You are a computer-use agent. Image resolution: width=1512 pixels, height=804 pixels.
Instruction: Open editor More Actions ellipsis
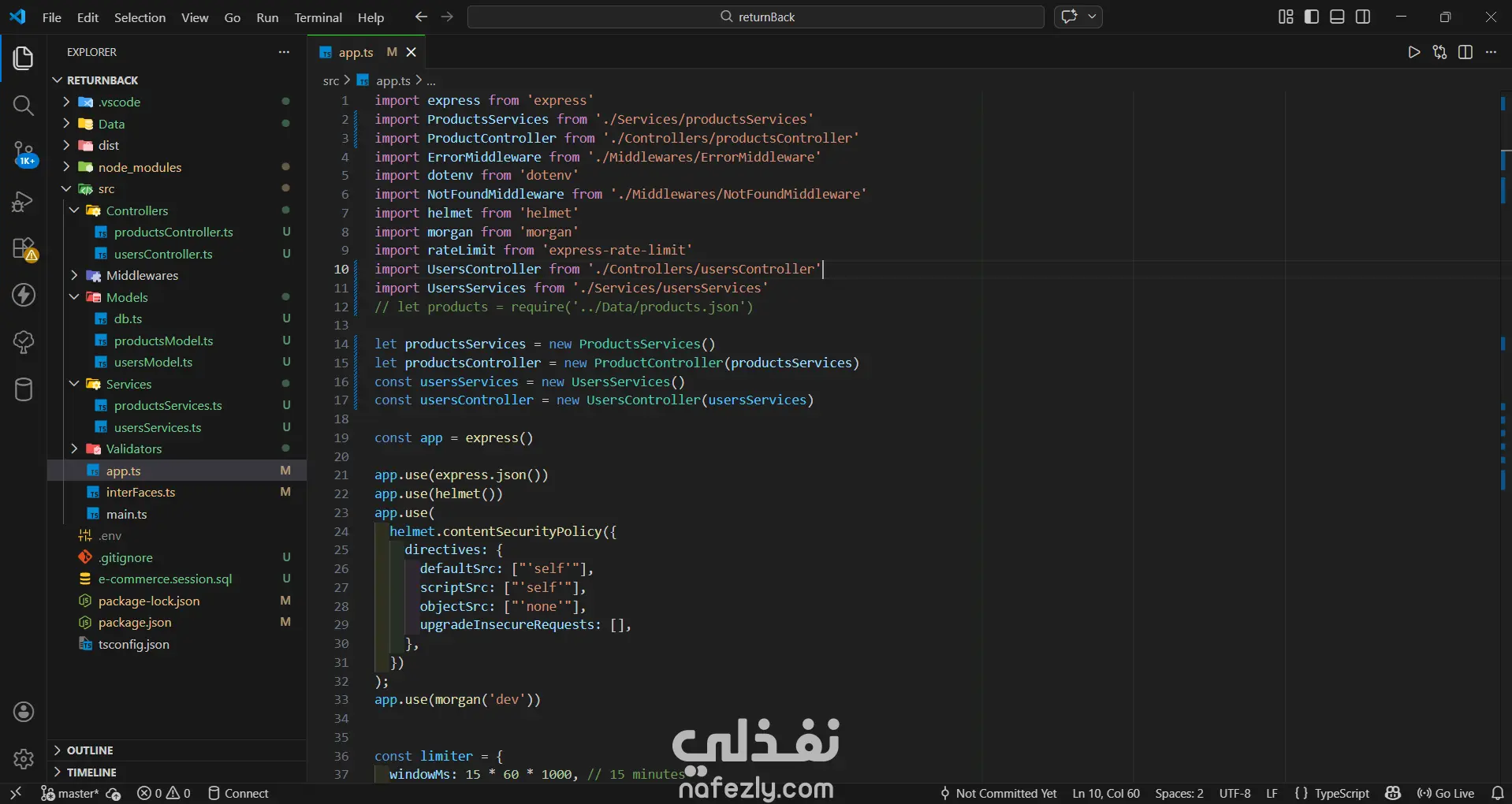[x=1491, y=52]
